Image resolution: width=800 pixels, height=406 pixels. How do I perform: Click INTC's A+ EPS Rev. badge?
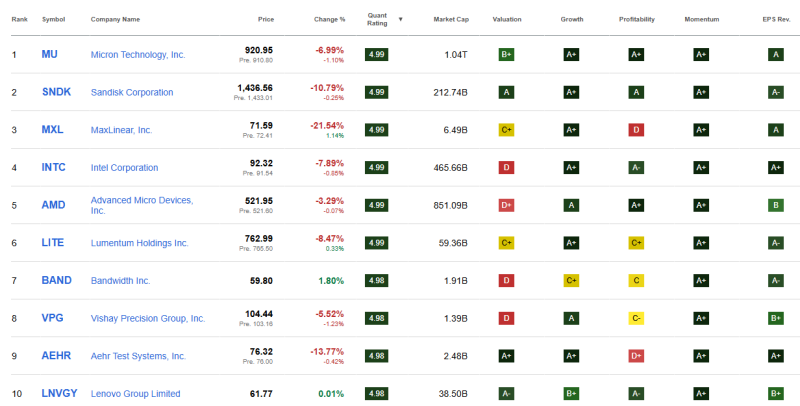pos(776,168)
